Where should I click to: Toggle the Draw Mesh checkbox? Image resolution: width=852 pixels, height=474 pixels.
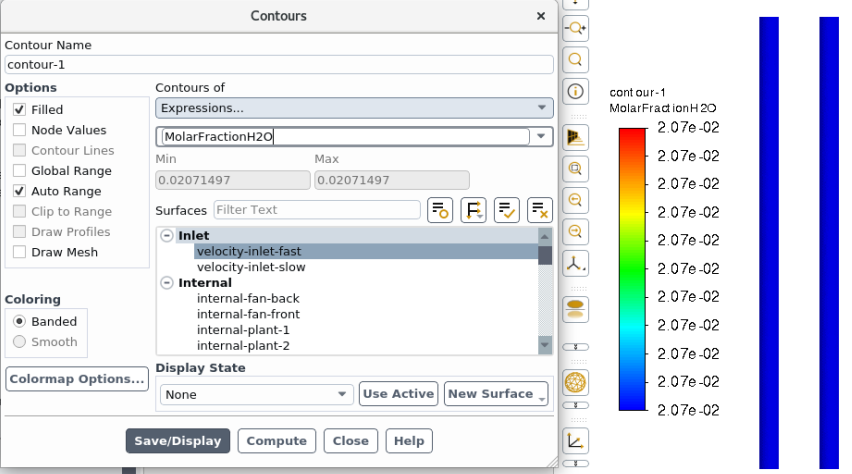click(x=20, y=252)
